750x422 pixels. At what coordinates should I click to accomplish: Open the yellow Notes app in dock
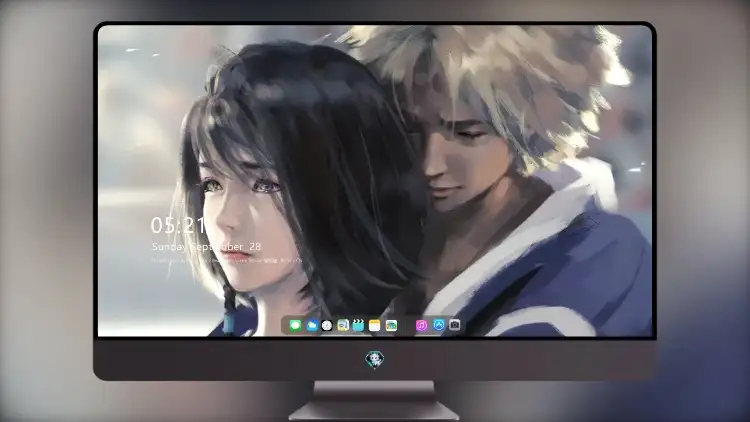[x=375, y=326]
